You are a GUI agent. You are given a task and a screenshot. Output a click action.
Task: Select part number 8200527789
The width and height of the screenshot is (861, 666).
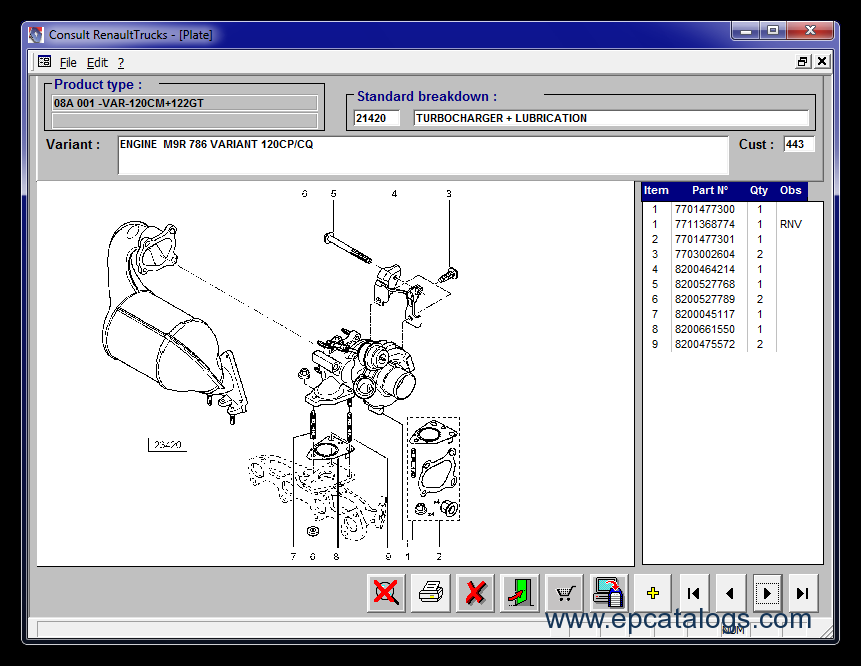pyautogui.click(x=705, y=299)
